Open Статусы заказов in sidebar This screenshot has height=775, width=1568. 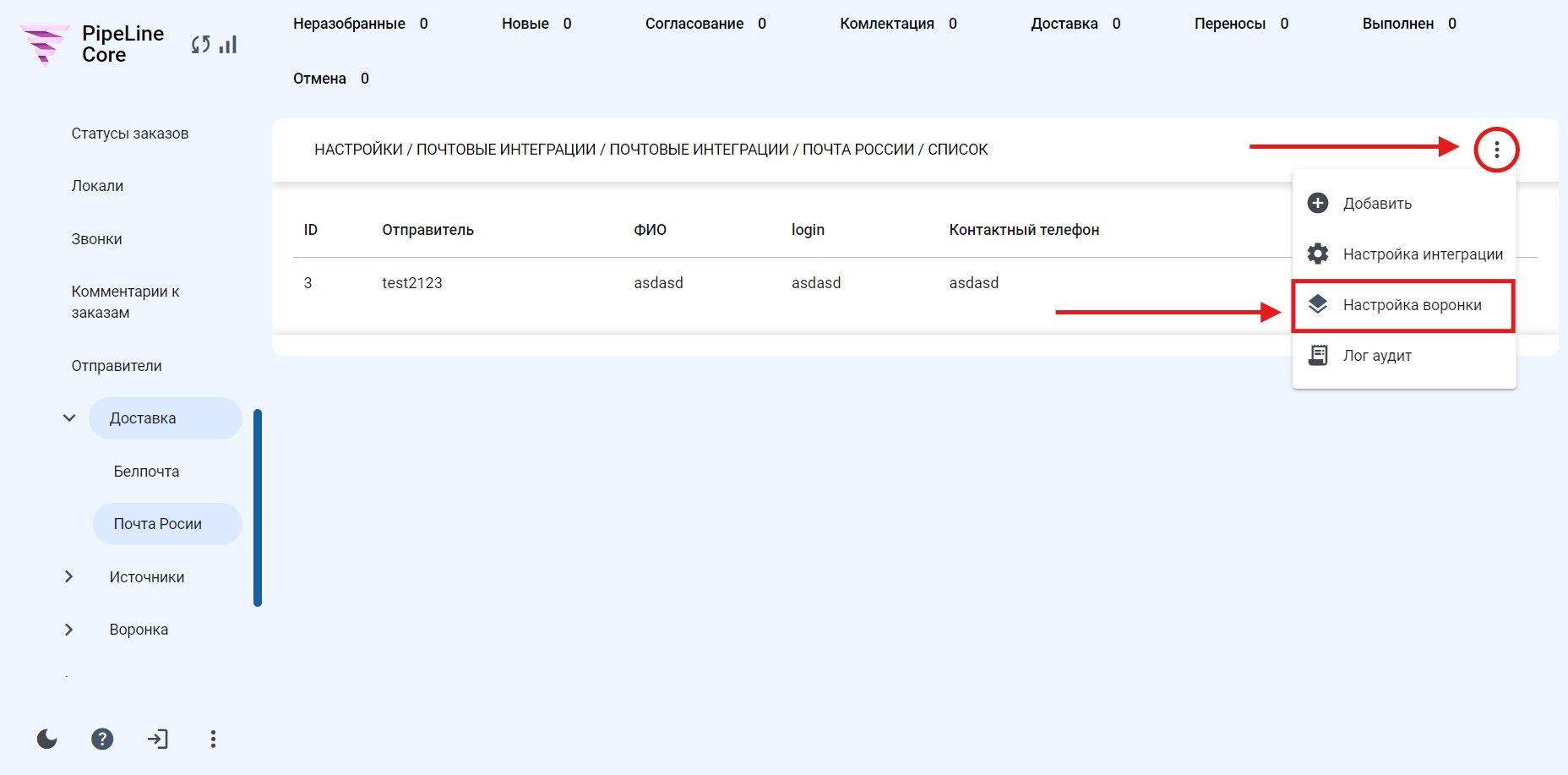click(130, 134)
